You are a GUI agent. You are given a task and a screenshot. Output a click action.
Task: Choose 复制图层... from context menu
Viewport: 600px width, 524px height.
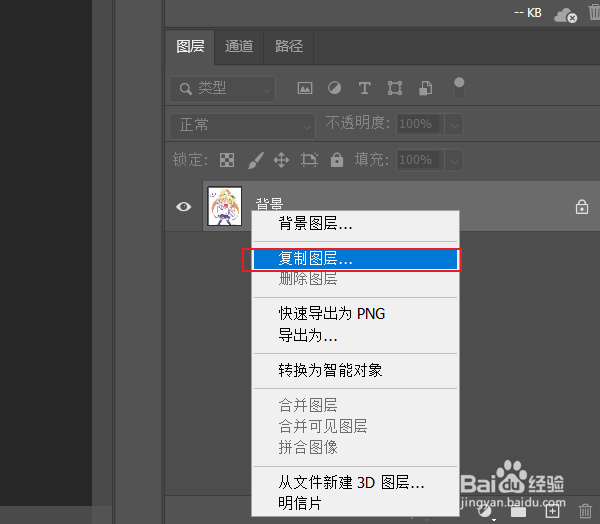pos(355,259)
